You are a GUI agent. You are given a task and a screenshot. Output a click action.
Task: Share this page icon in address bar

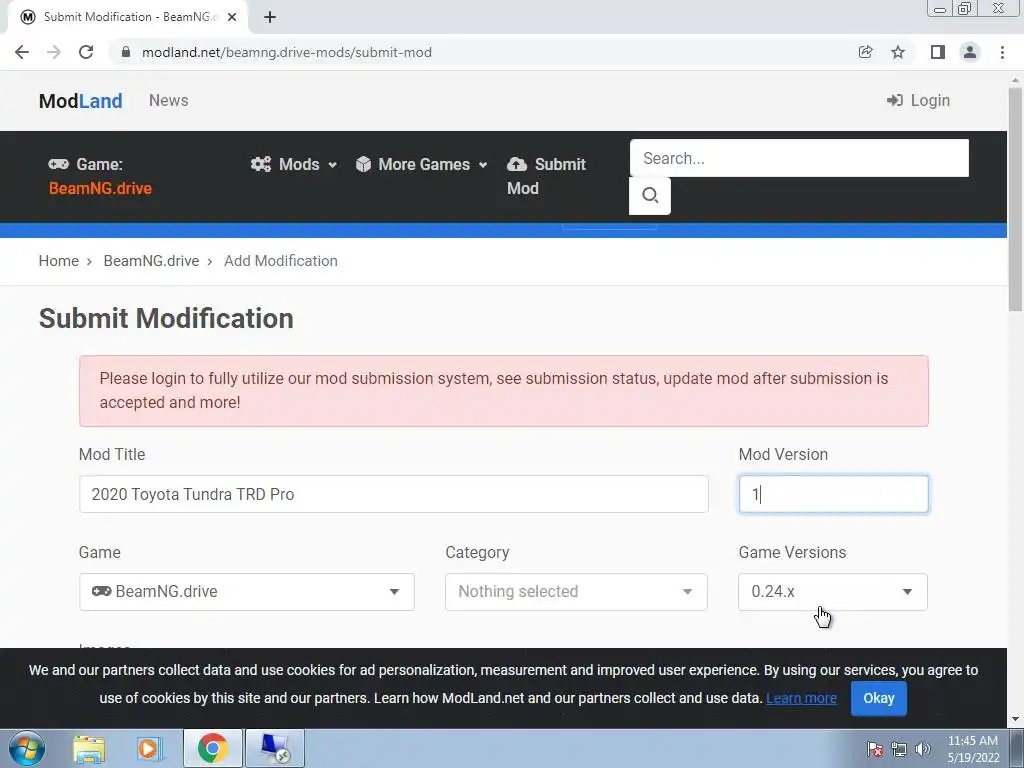pyautogui.click(x=865, y=52)
